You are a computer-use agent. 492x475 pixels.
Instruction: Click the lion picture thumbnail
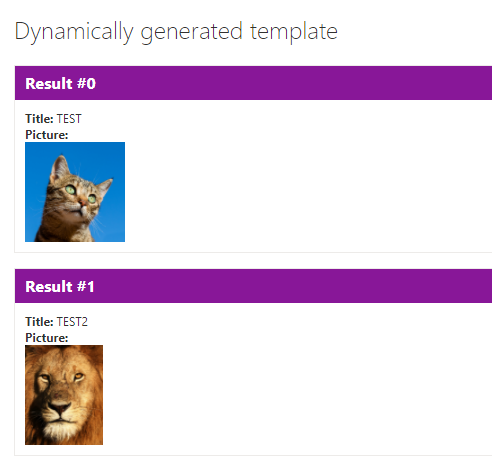click(64, 395)
